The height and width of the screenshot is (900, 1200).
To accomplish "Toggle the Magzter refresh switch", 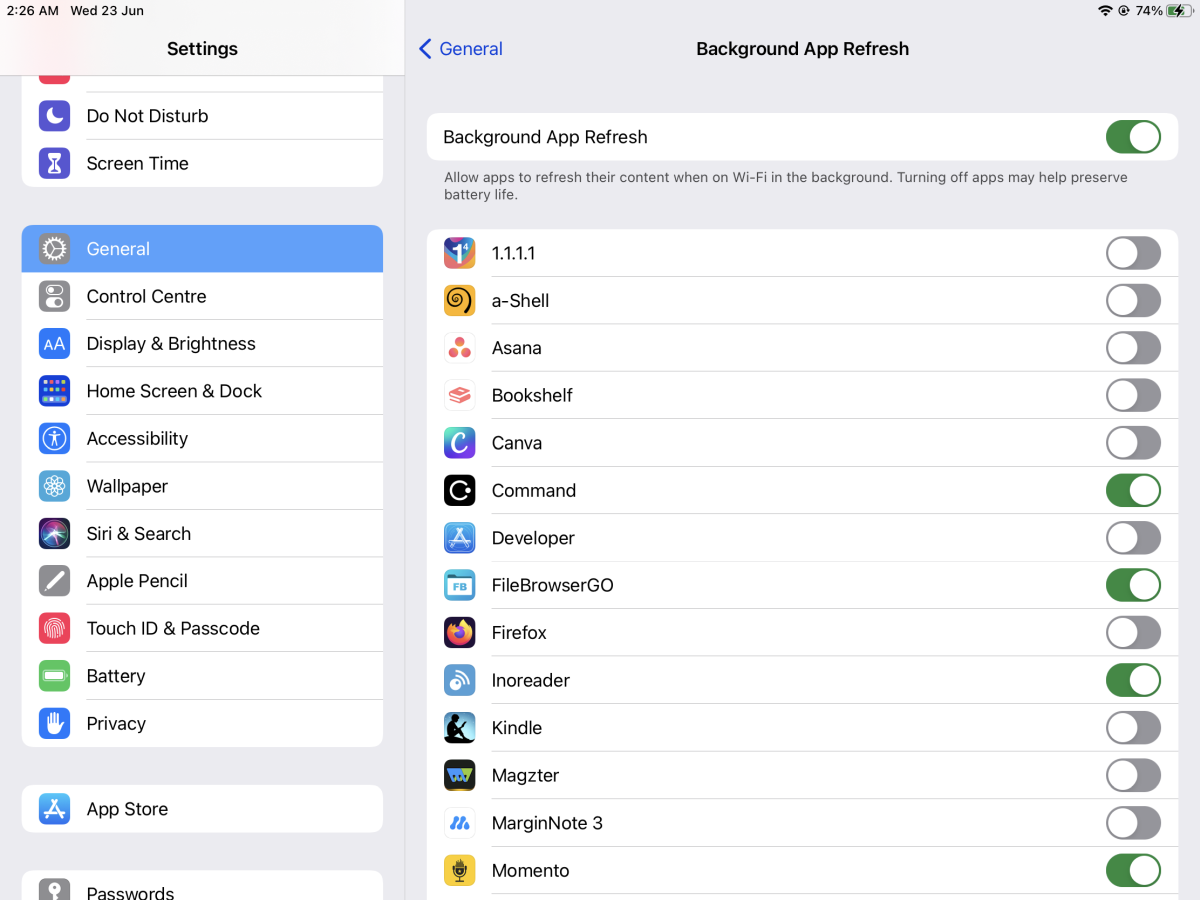I will click(x=1133, y=775).
